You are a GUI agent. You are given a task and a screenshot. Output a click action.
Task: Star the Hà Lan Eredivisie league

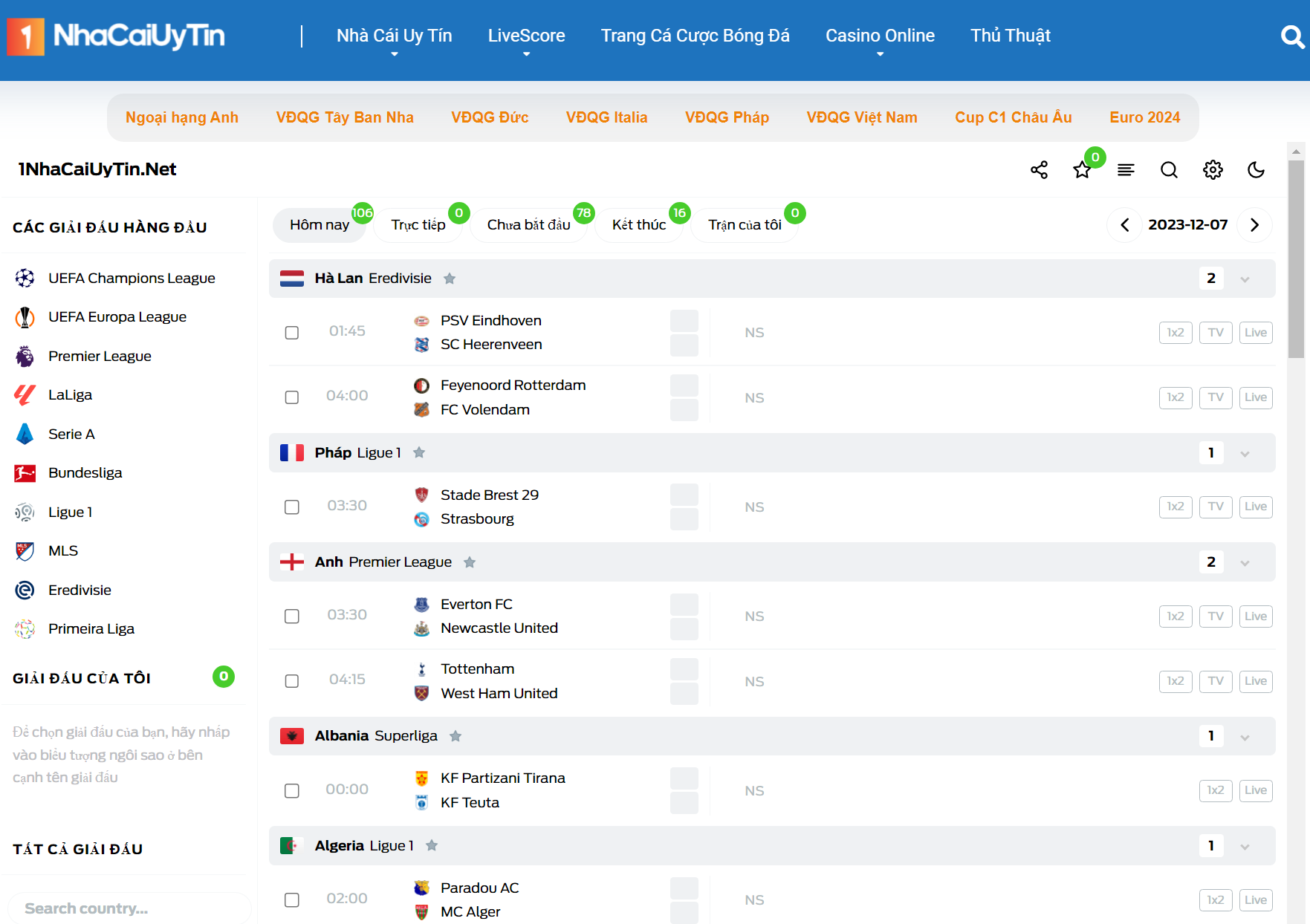pos(450,279)
